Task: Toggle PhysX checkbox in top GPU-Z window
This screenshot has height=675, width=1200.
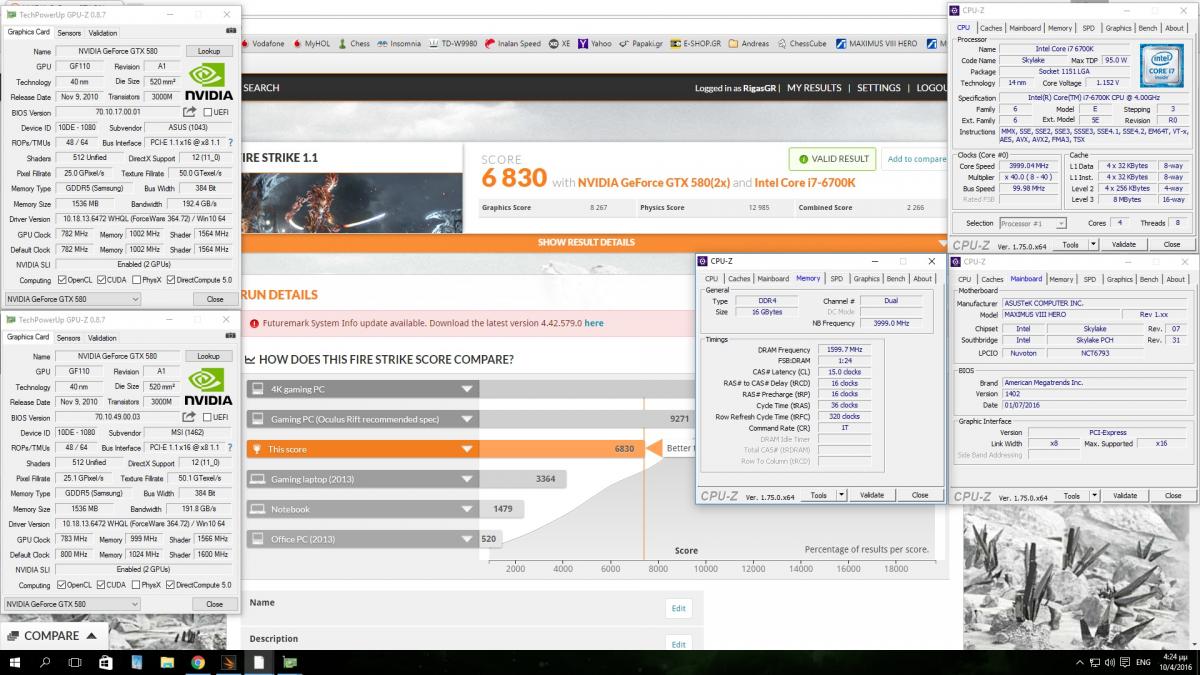Action: pos(136,280)
